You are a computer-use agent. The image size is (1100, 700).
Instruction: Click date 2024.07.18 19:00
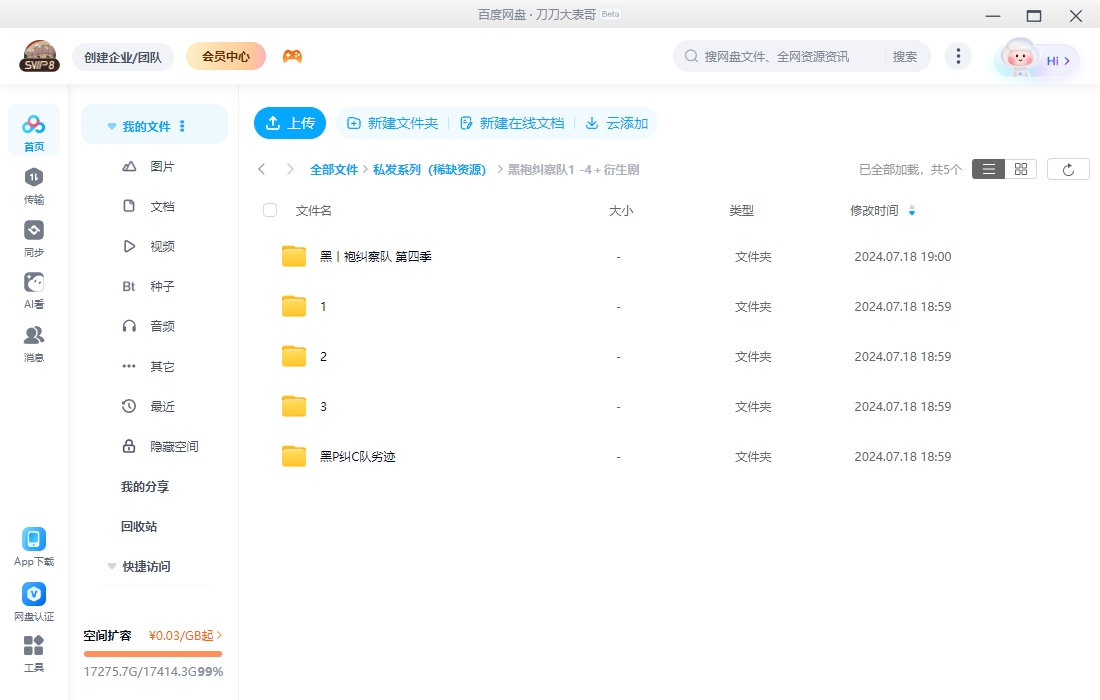[x=903, y=257]
